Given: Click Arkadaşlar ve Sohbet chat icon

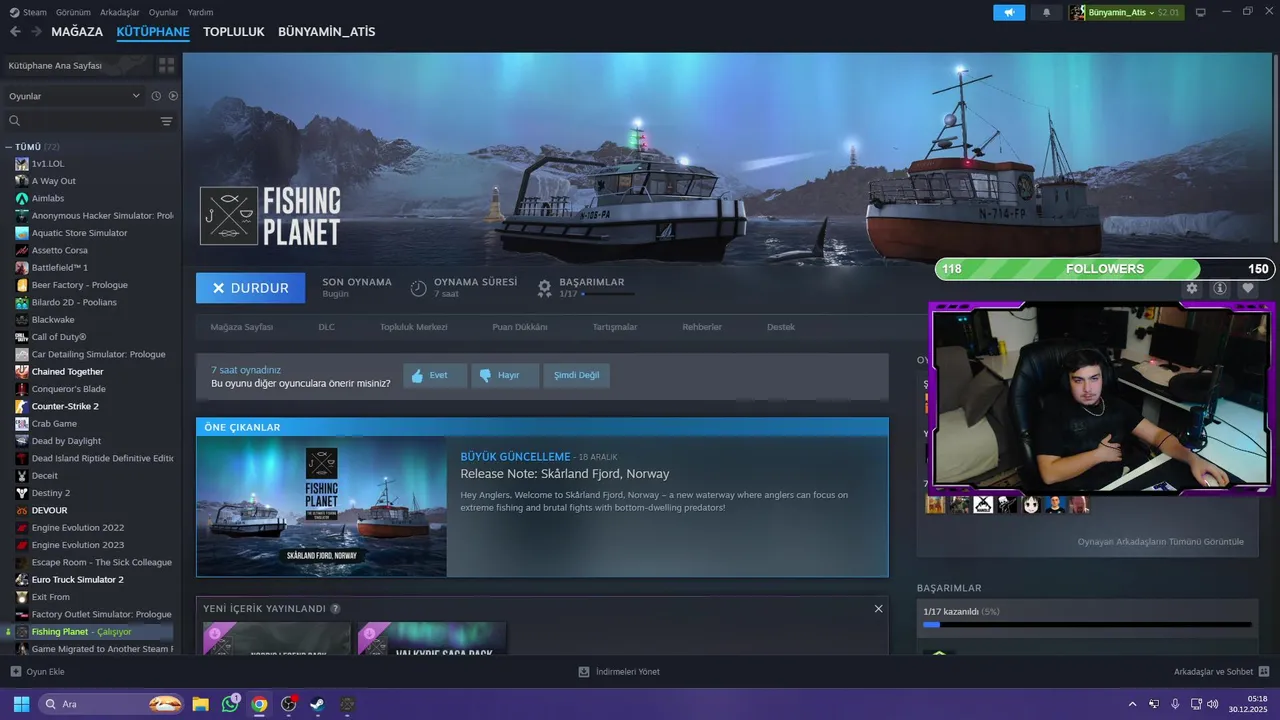Looking at the screenshot, I should 1264,672.
